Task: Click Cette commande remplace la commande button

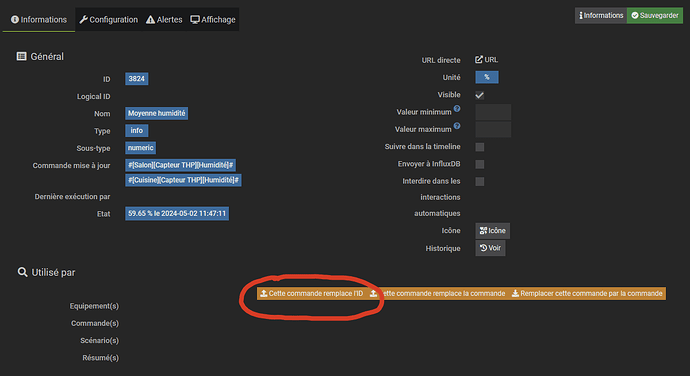Action: [x=437, y=293]
